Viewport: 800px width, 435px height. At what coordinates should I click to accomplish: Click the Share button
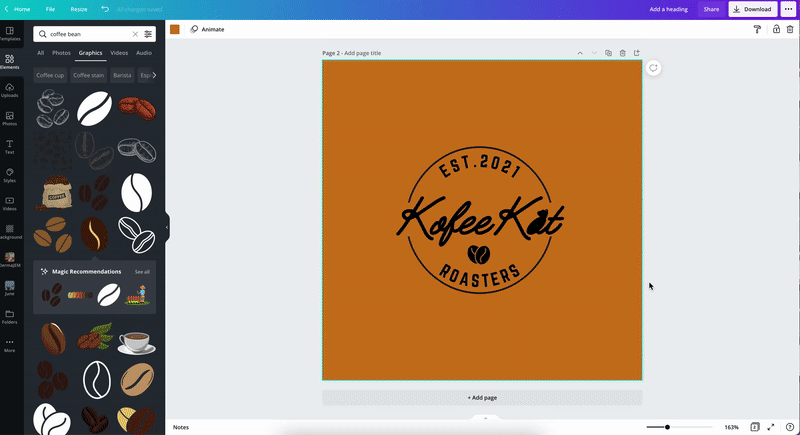tap(711, 9)
